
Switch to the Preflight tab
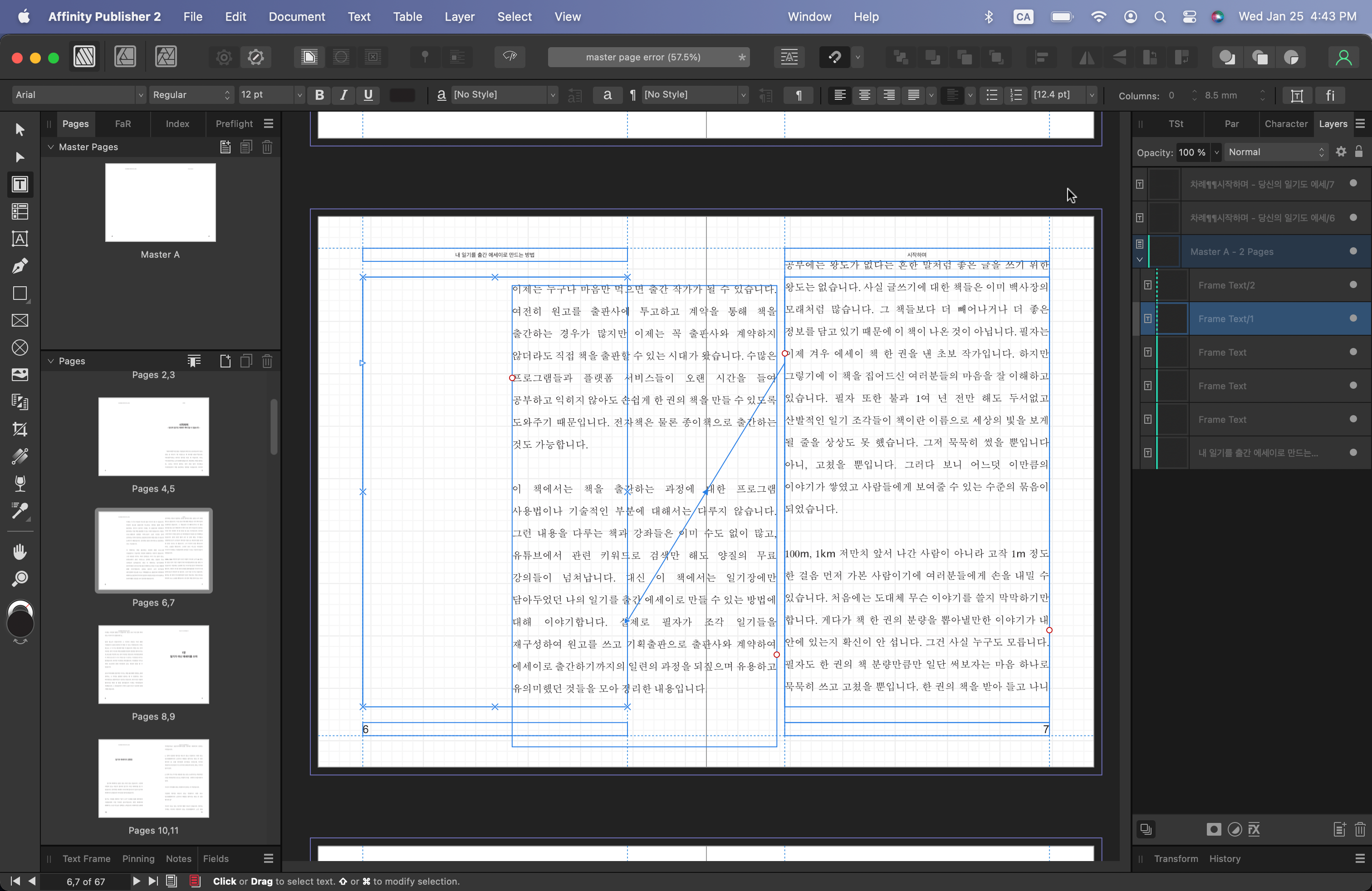(x=234, y=124)
